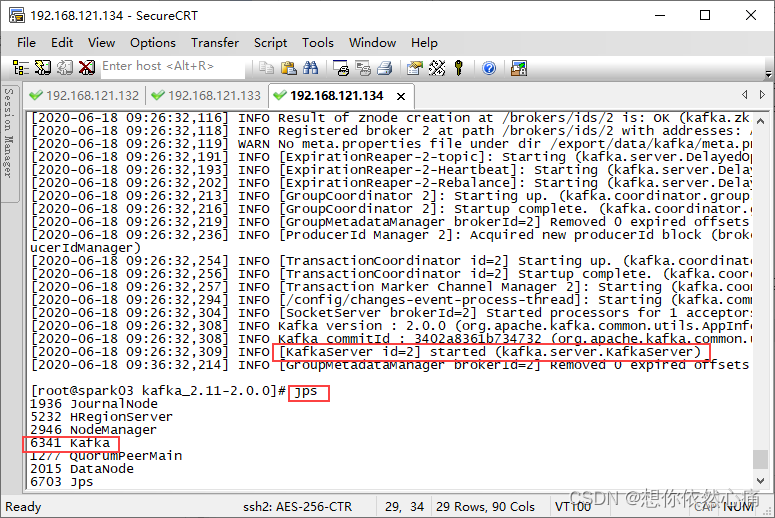Click 'Registered broker 2 at path' log line

tap(390, 131)
